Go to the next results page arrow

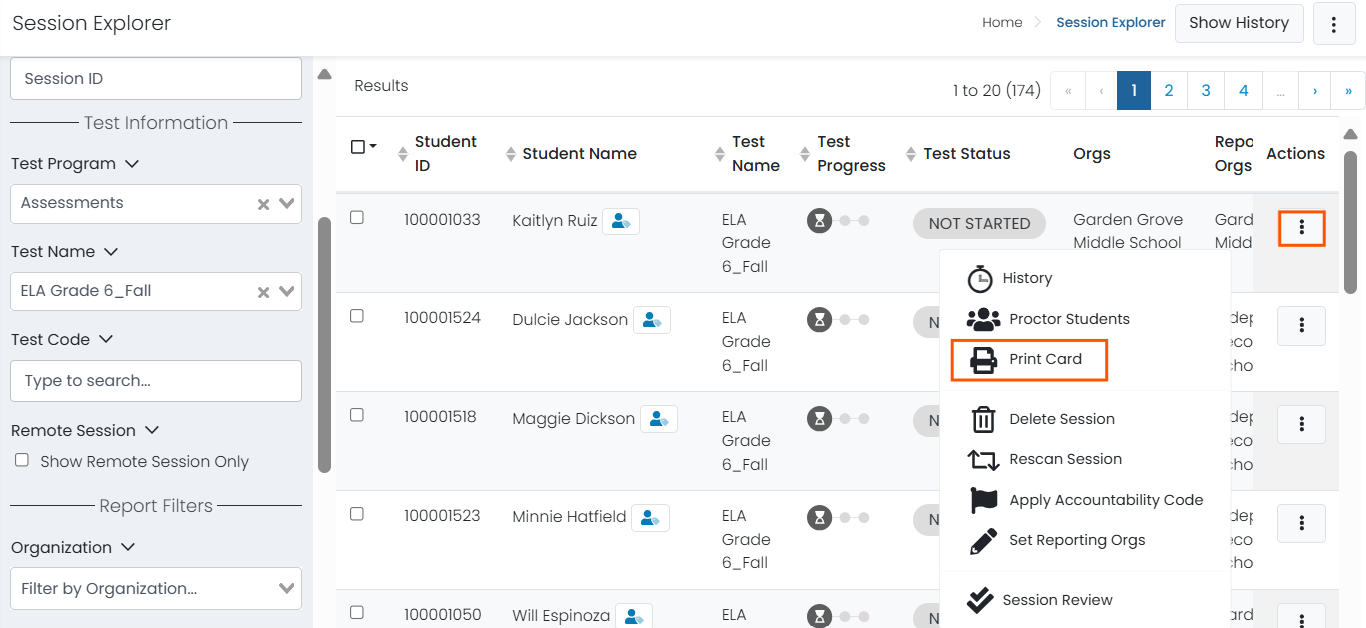[x=1315, y=90]
